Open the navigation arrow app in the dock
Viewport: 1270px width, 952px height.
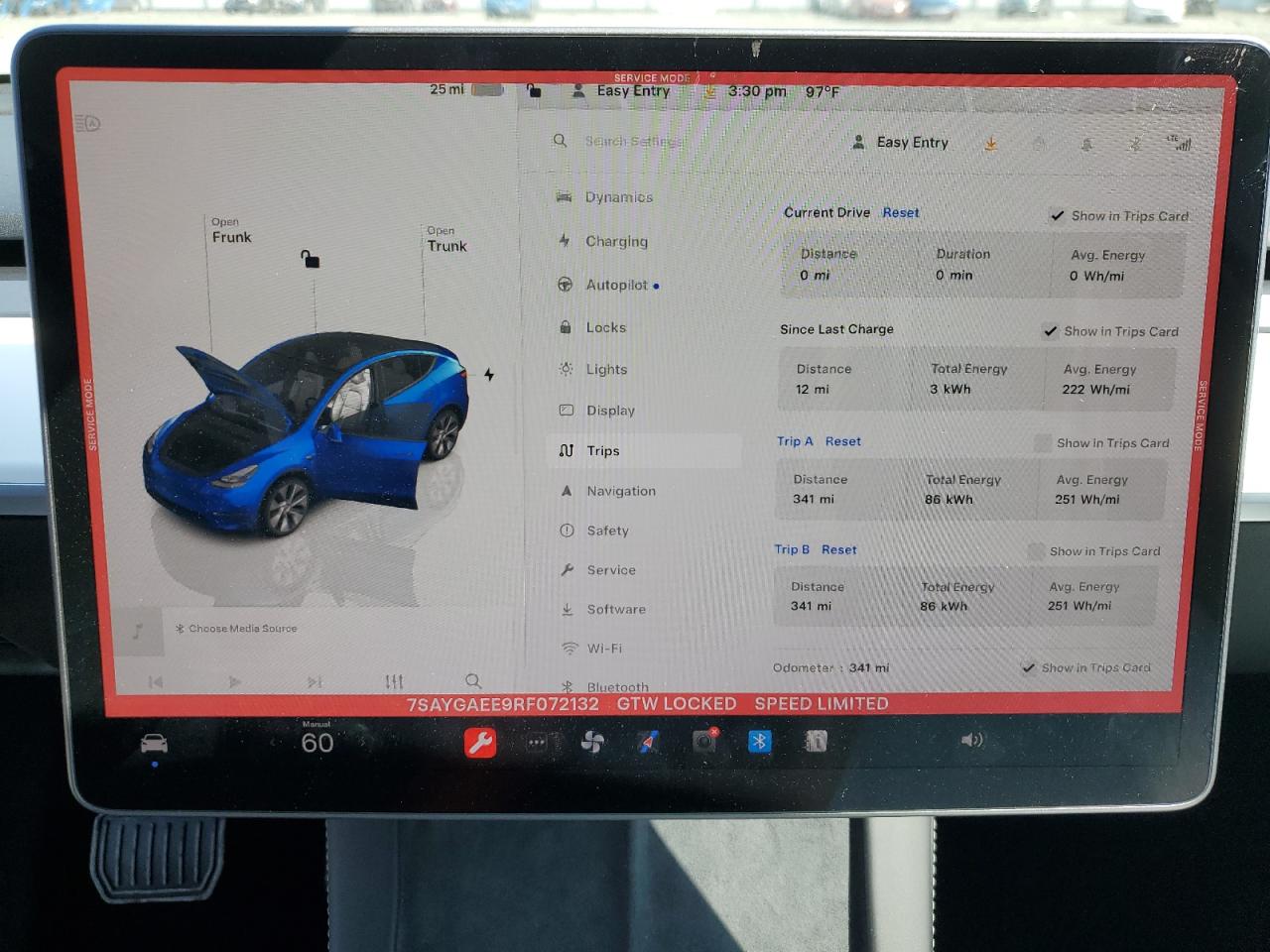coord(648,742)
